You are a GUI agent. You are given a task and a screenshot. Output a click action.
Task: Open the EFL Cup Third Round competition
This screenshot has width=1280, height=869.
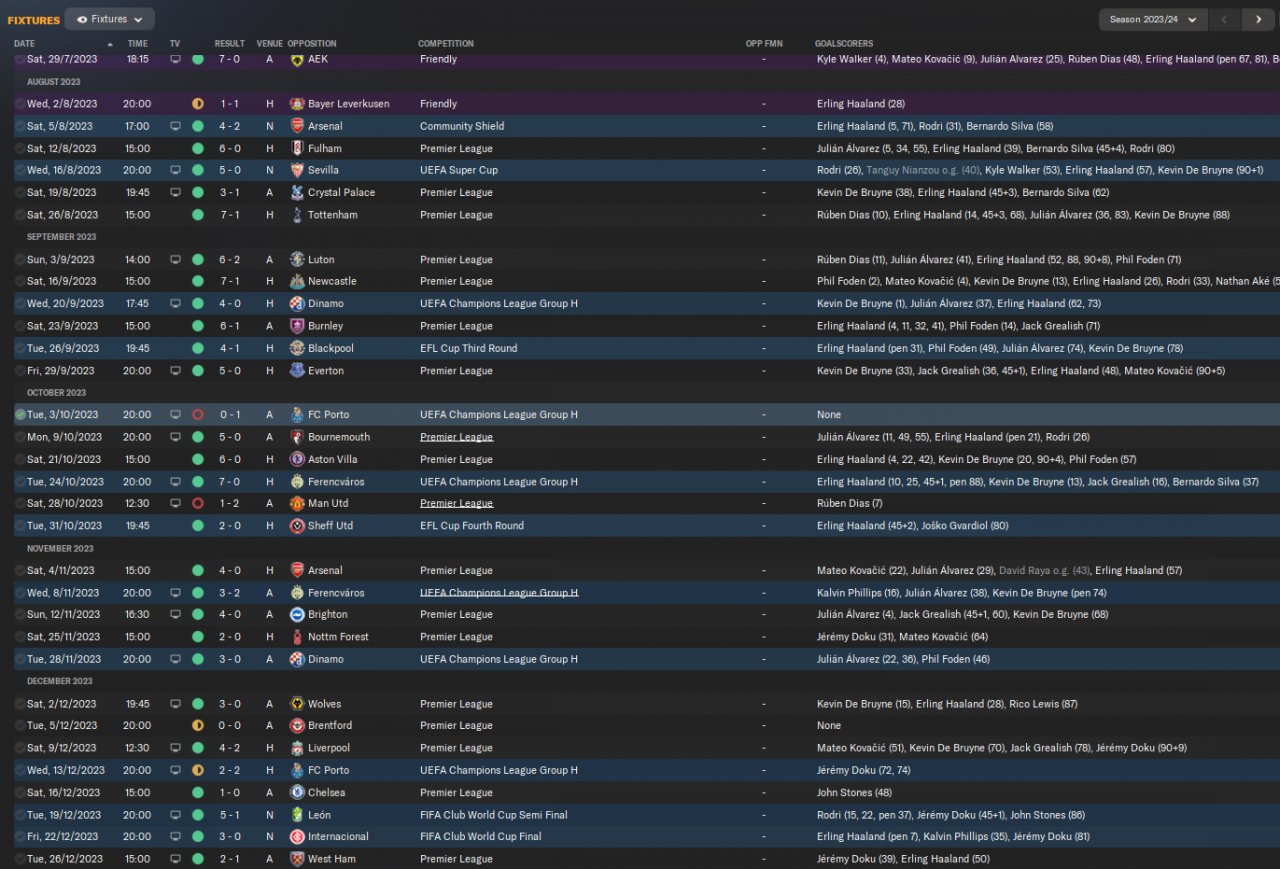click(469, 348)
